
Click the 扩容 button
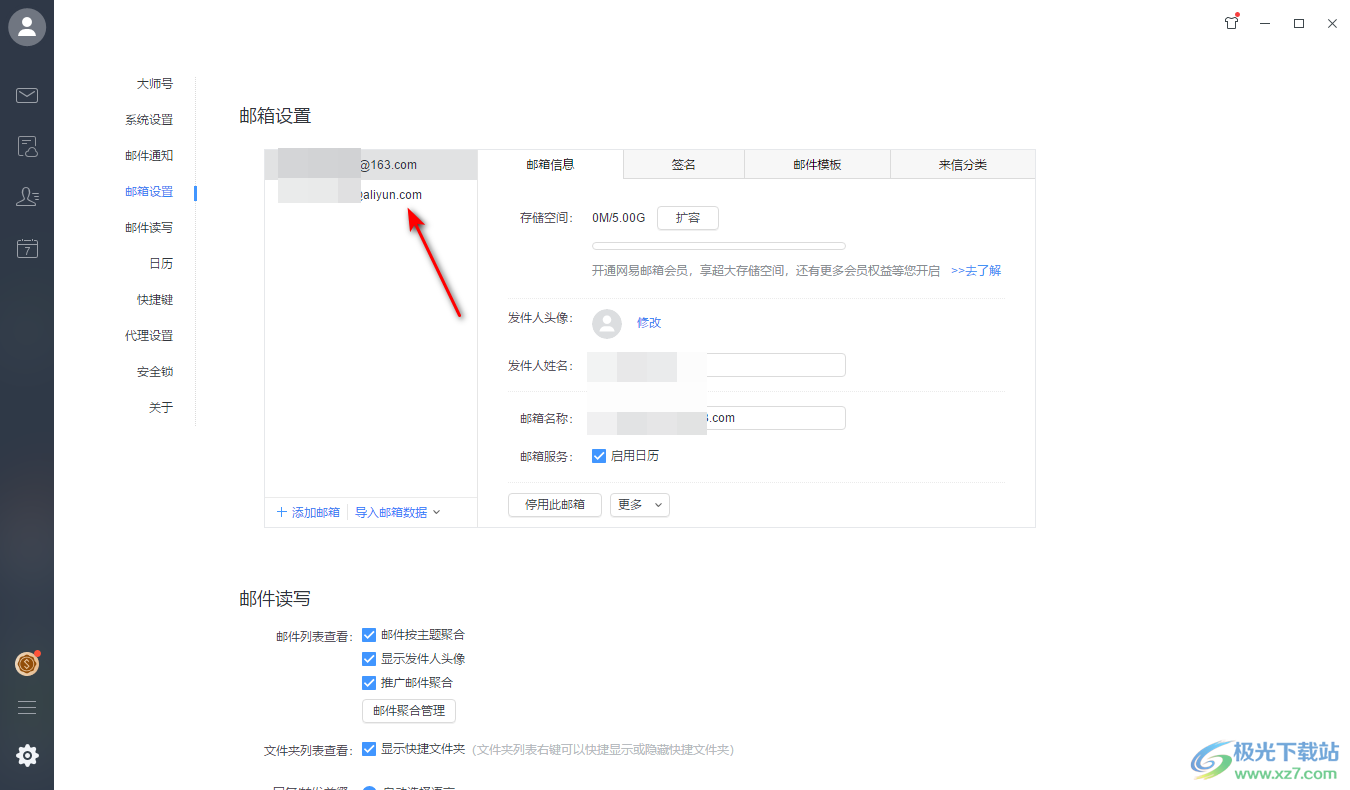click(x=688, y=218)
